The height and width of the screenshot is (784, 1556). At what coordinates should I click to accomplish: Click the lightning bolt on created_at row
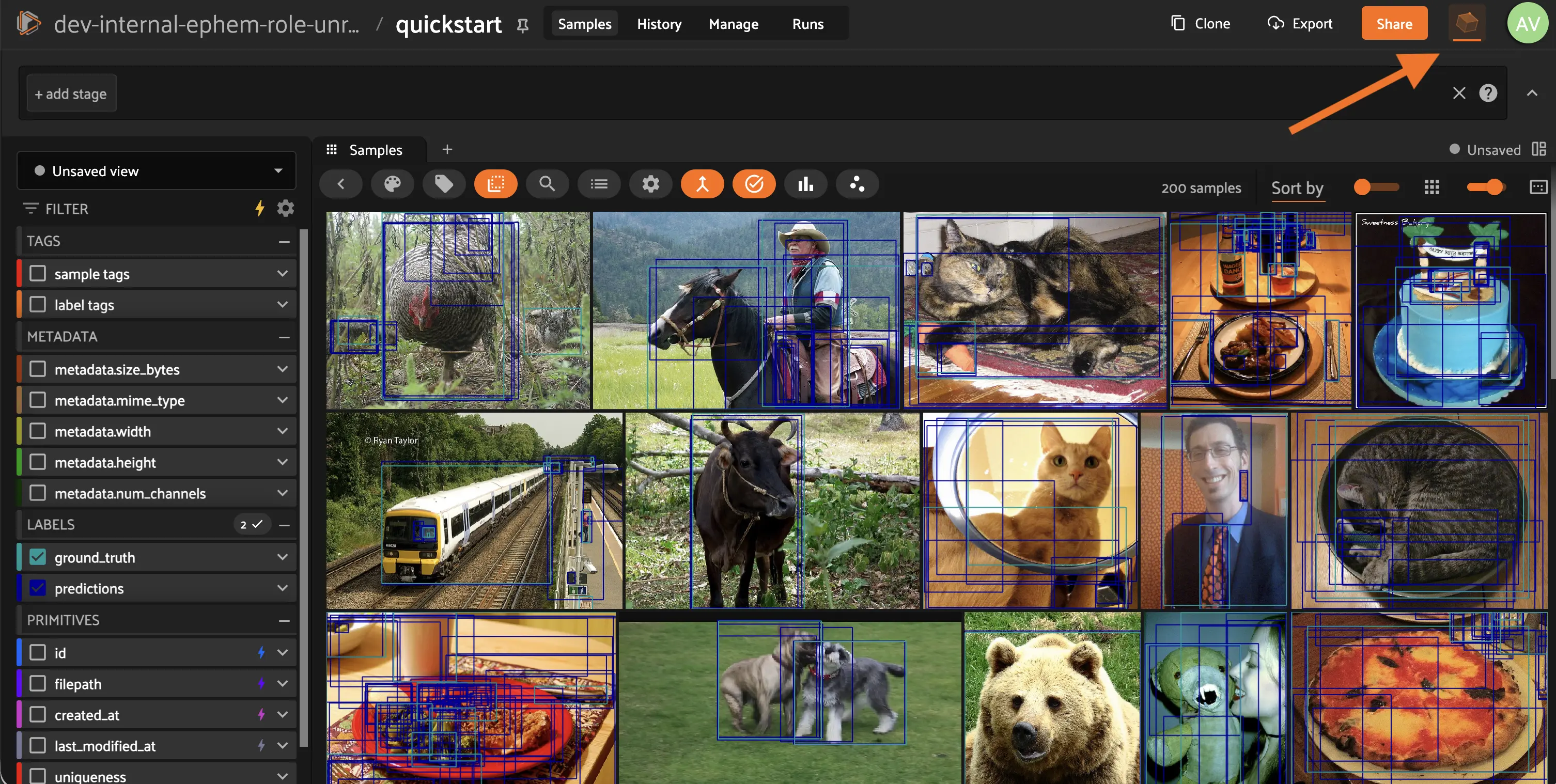click(x=261, y=715)
